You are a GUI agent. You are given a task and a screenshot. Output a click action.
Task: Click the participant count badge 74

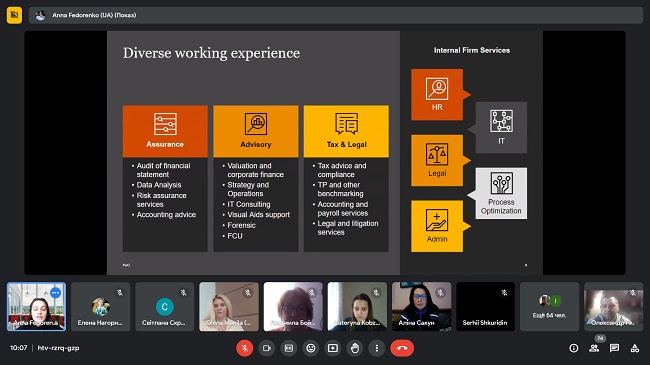pos(600,338)
